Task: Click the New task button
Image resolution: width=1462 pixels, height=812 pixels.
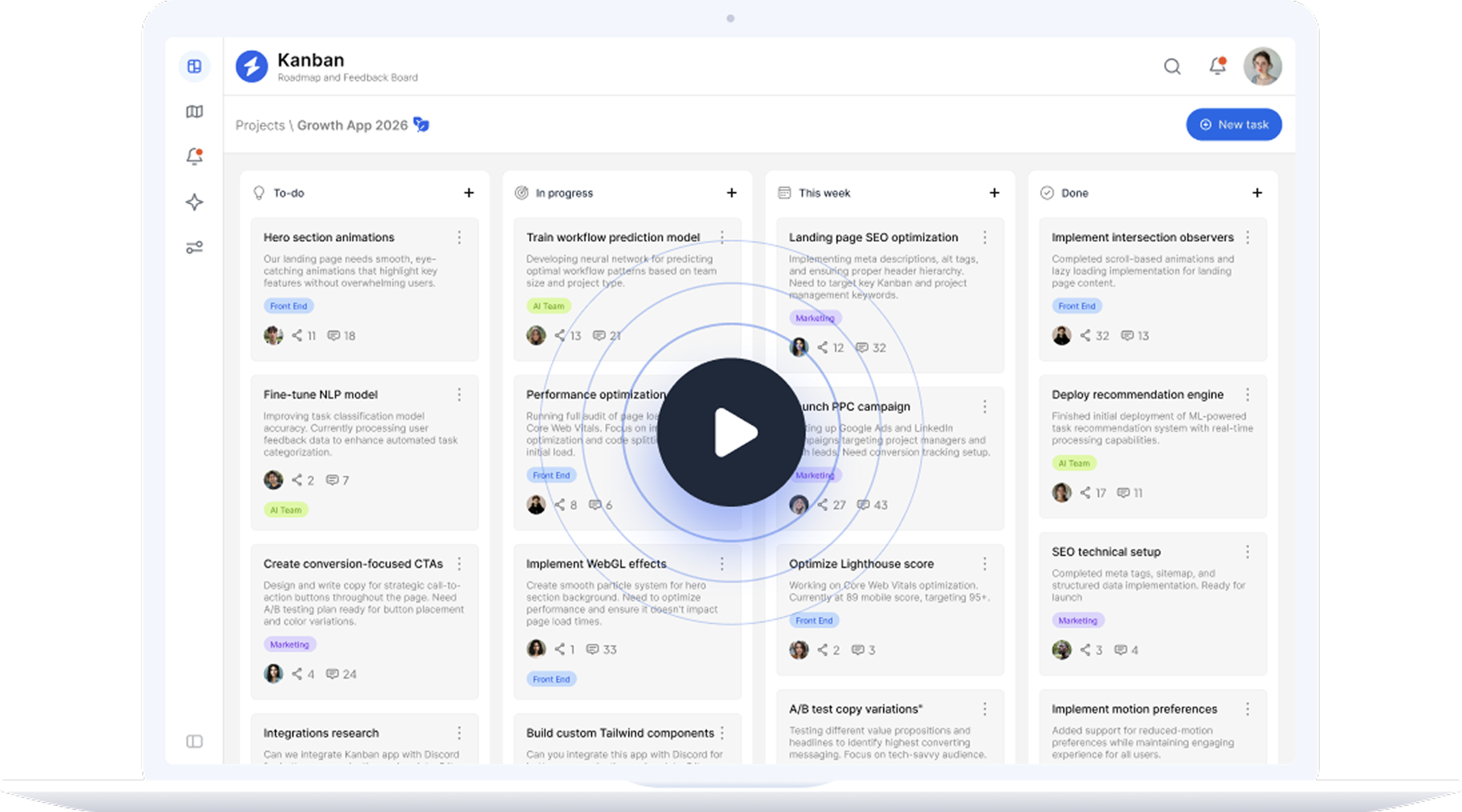Action: [1233, 125]
